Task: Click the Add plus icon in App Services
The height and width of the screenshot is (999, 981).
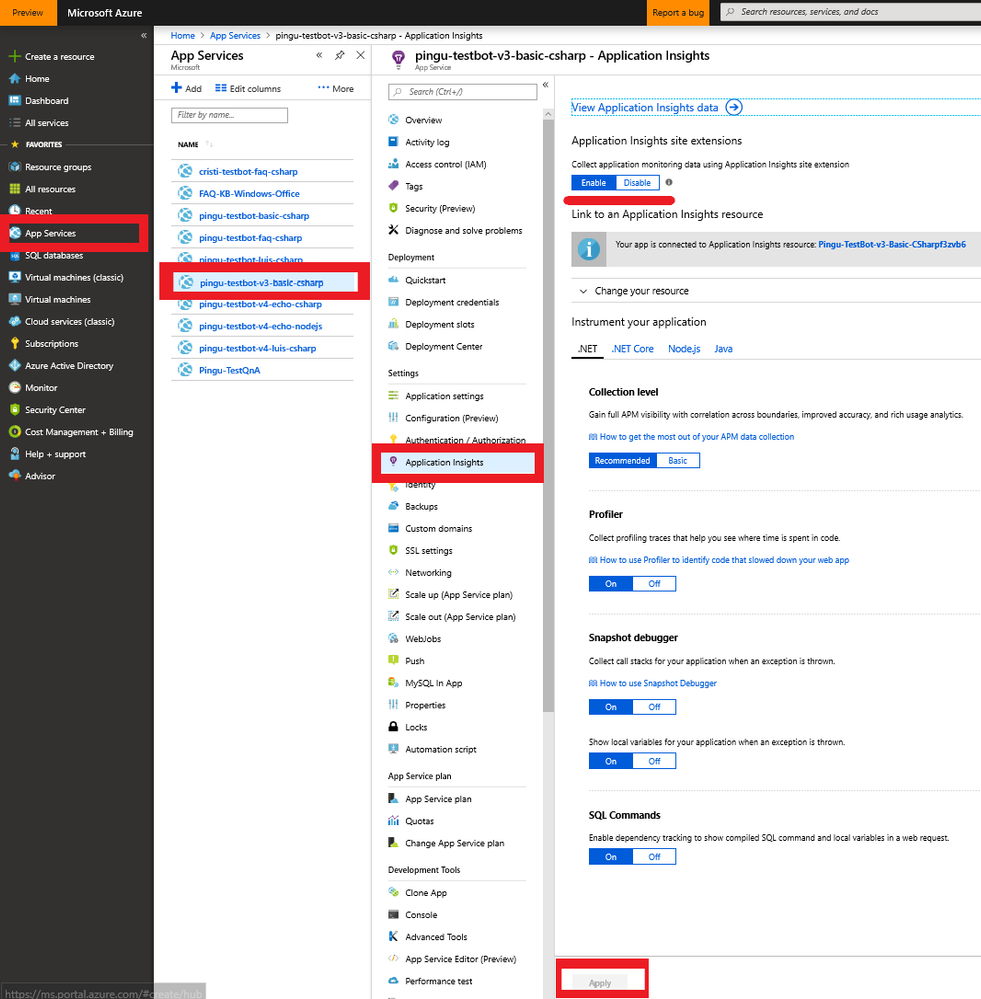Action: (x=176, y=88)
